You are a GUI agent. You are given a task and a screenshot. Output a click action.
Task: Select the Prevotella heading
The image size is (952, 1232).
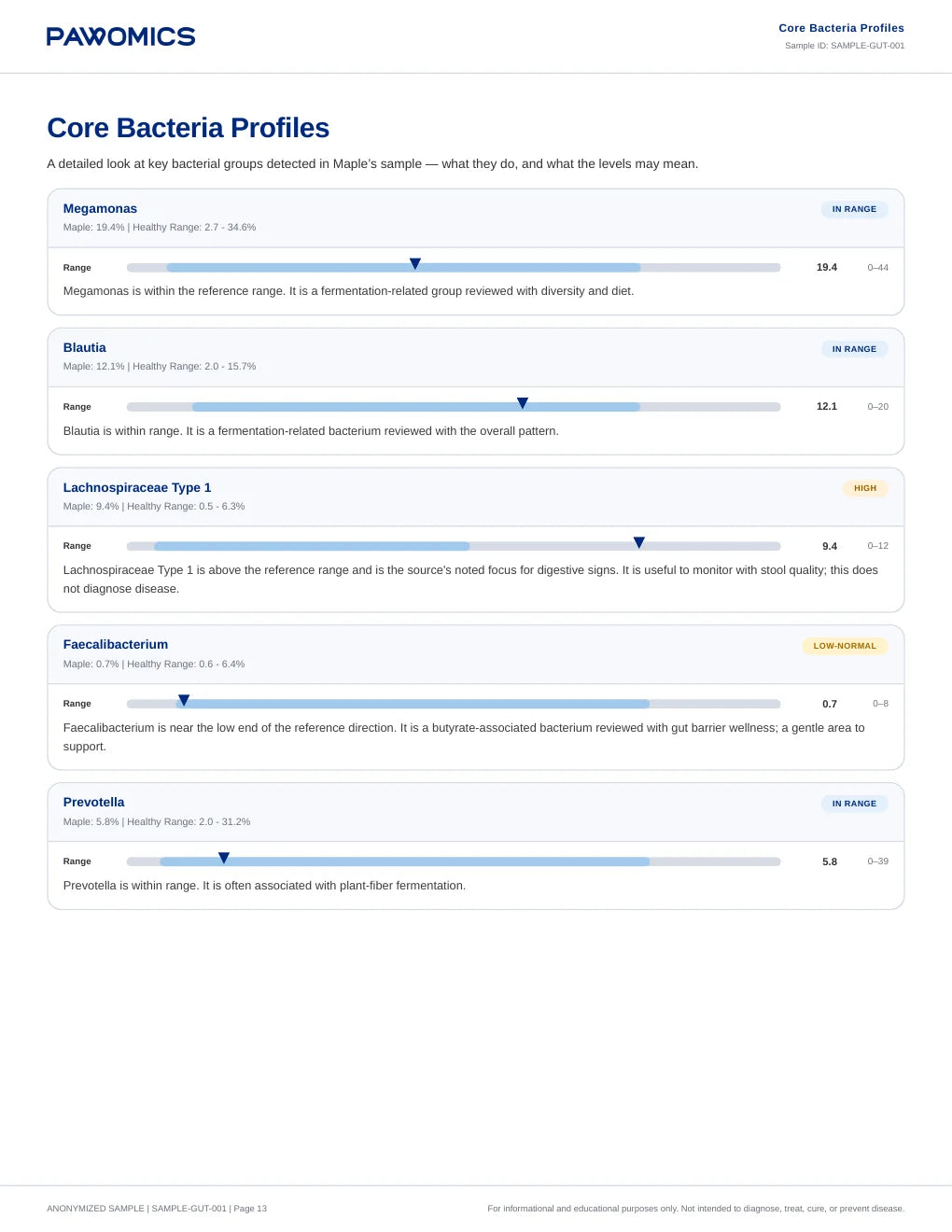click(93, 802)
